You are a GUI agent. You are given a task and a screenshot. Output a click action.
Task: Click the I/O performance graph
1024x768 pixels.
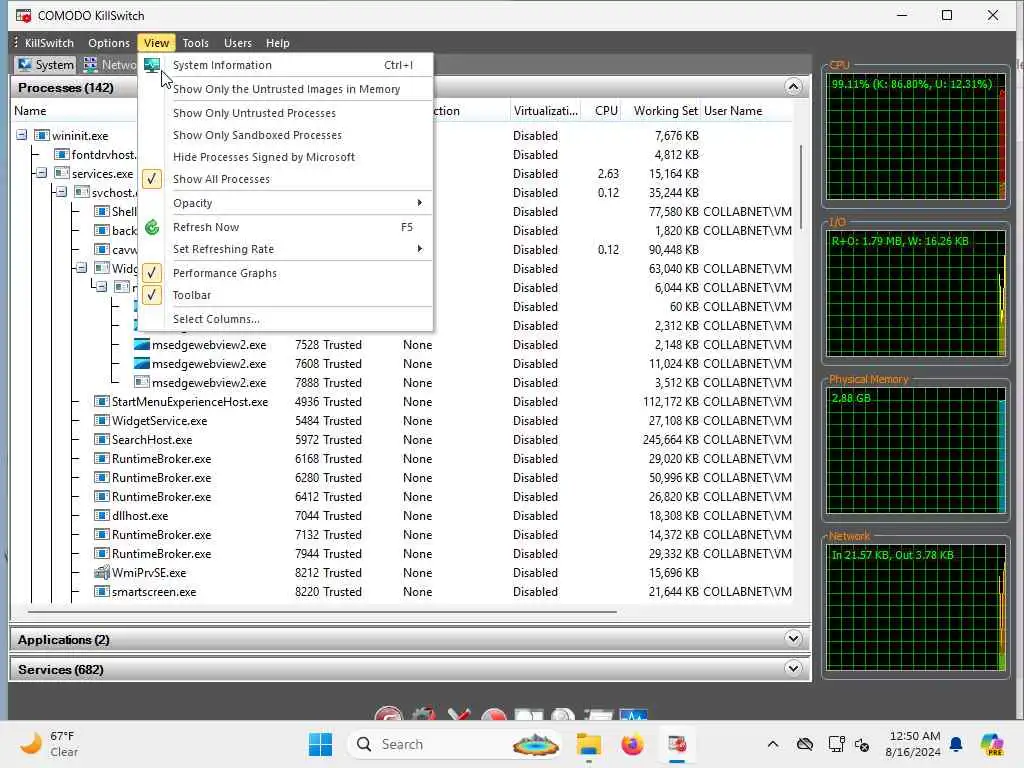pyautogui.click(x=916, y=293)
